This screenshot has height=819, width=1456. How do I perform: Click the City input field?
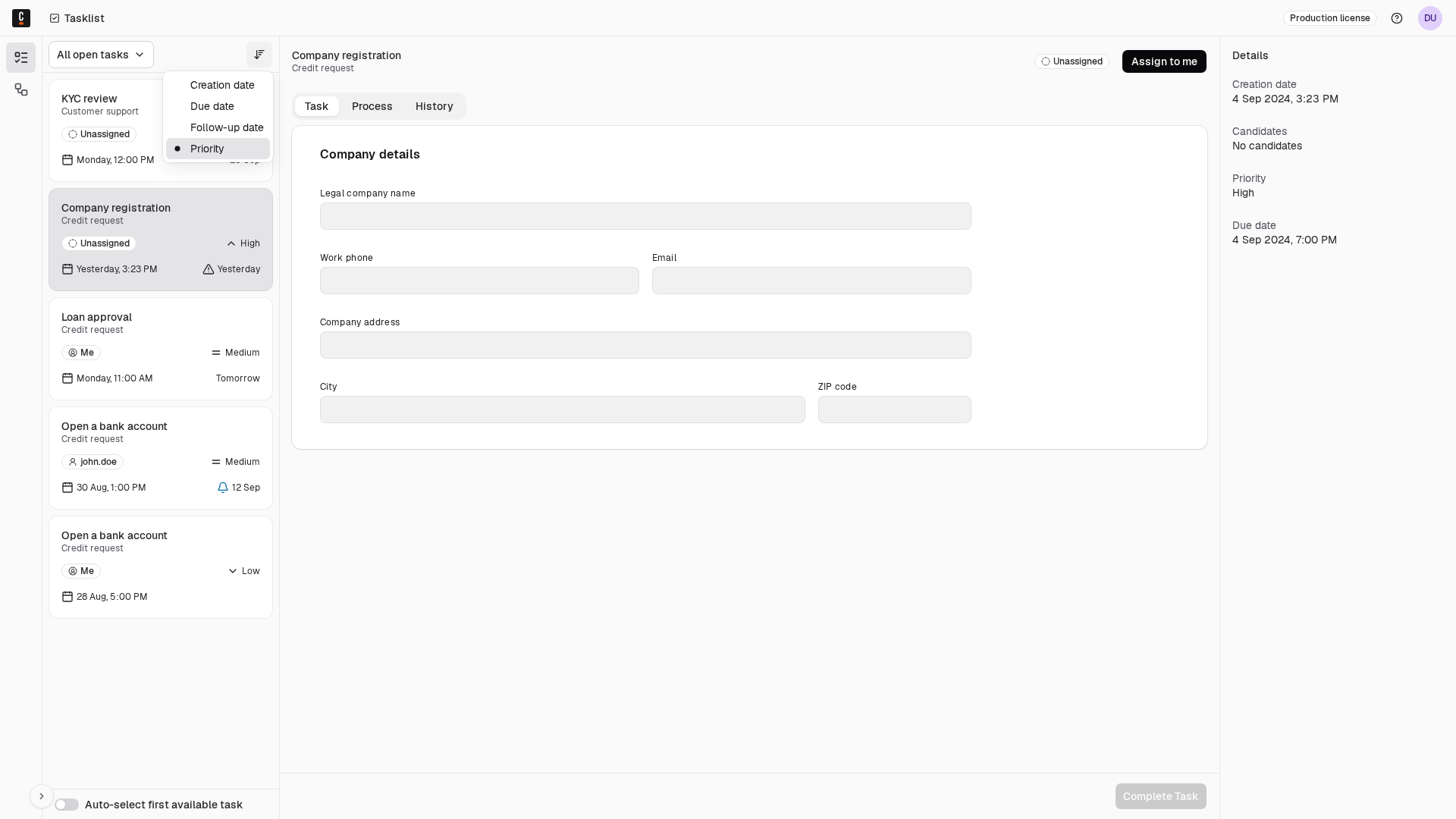563,409
